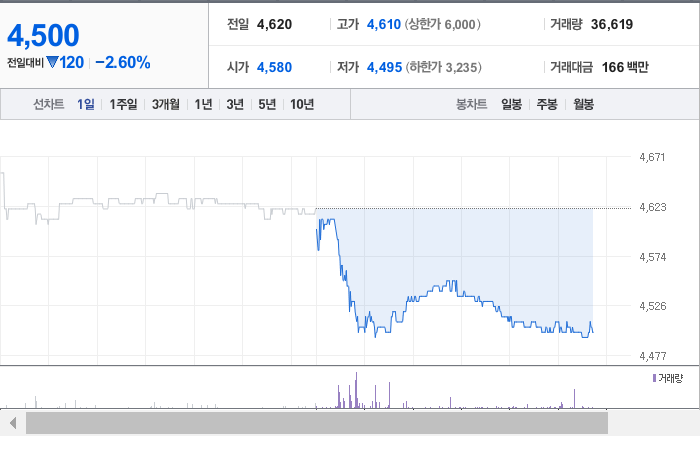The width and height of the screenshot is (700, 450).
Task: Click the 4,526 axis label
Action: point(652,306)
